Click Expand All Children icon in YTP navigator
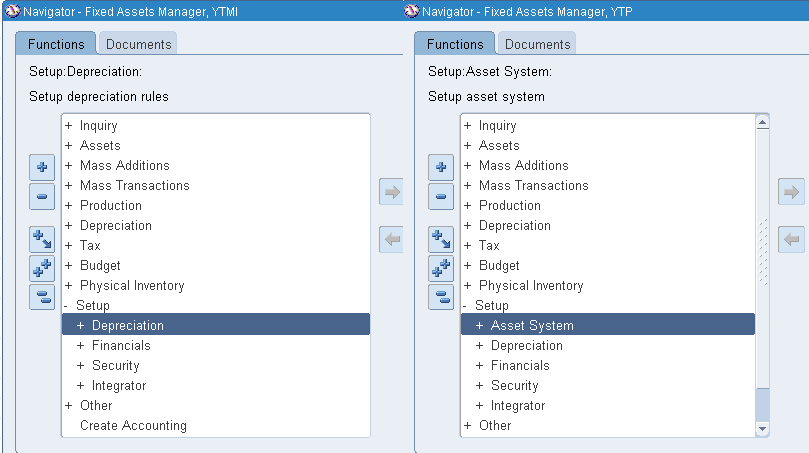The height and width of the screenshot is (453, 809). click(x=441, y=239)
